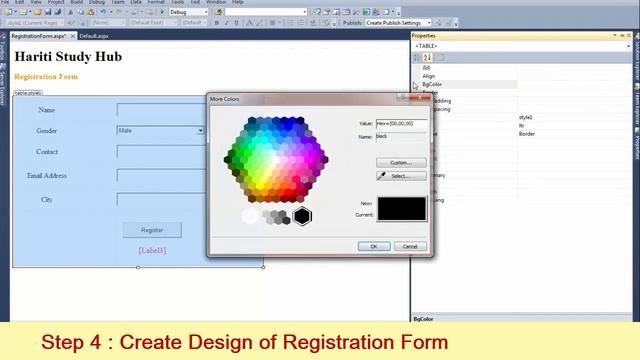This screenshot has width=640, height=360.
Task: Open the Tools menu
Action: (177, 2)
